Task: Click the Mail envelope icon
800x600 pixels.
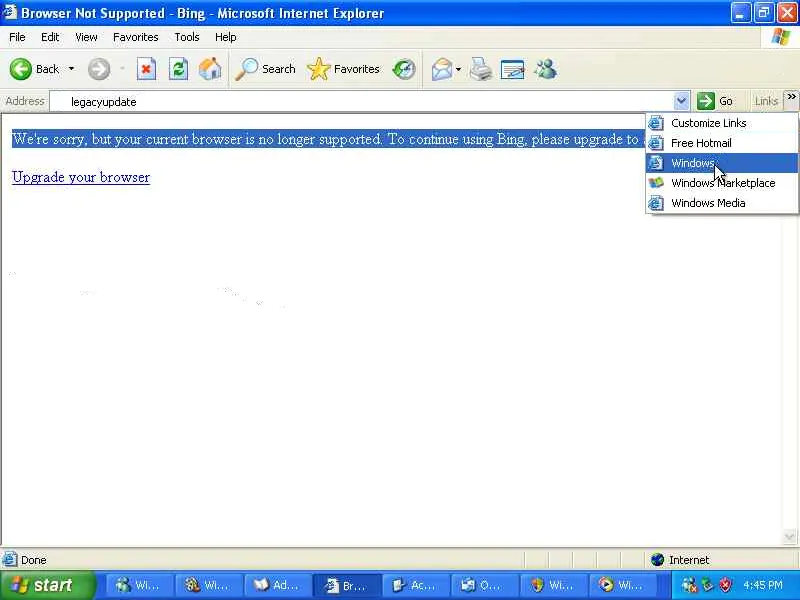Action: (442, 69)
